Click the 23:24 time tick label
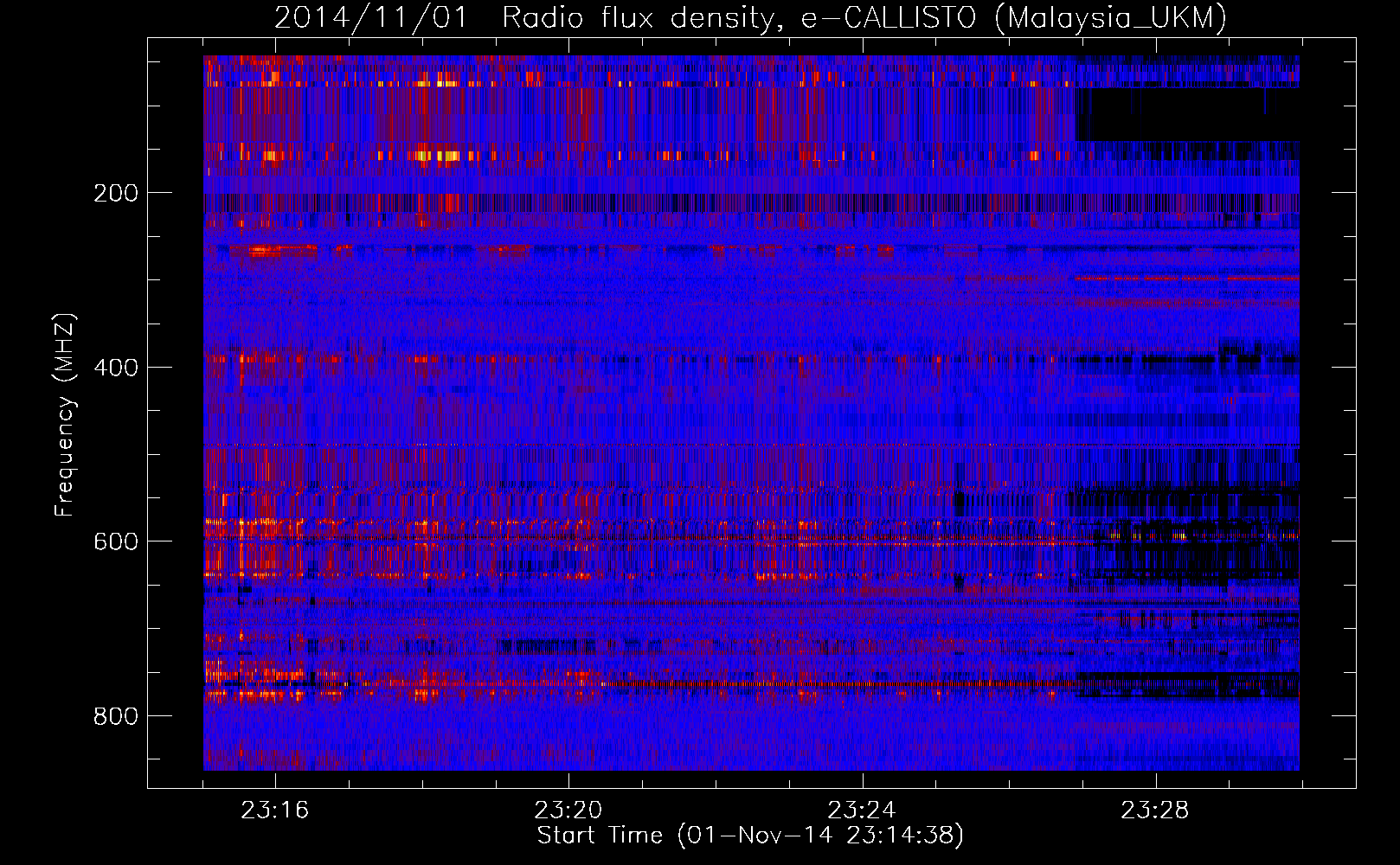 (x=862, y=811)
